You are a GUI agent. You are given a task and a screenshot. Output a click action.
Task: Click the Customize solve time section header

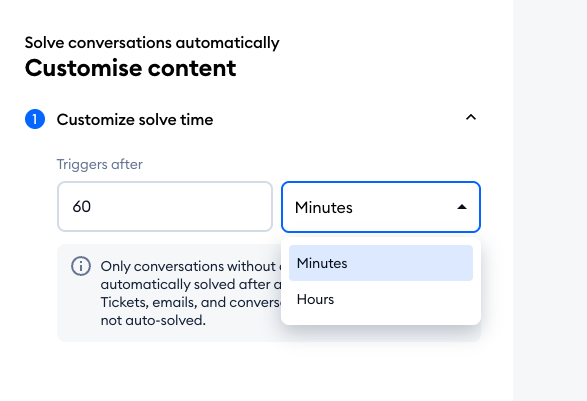coord(135,120)
